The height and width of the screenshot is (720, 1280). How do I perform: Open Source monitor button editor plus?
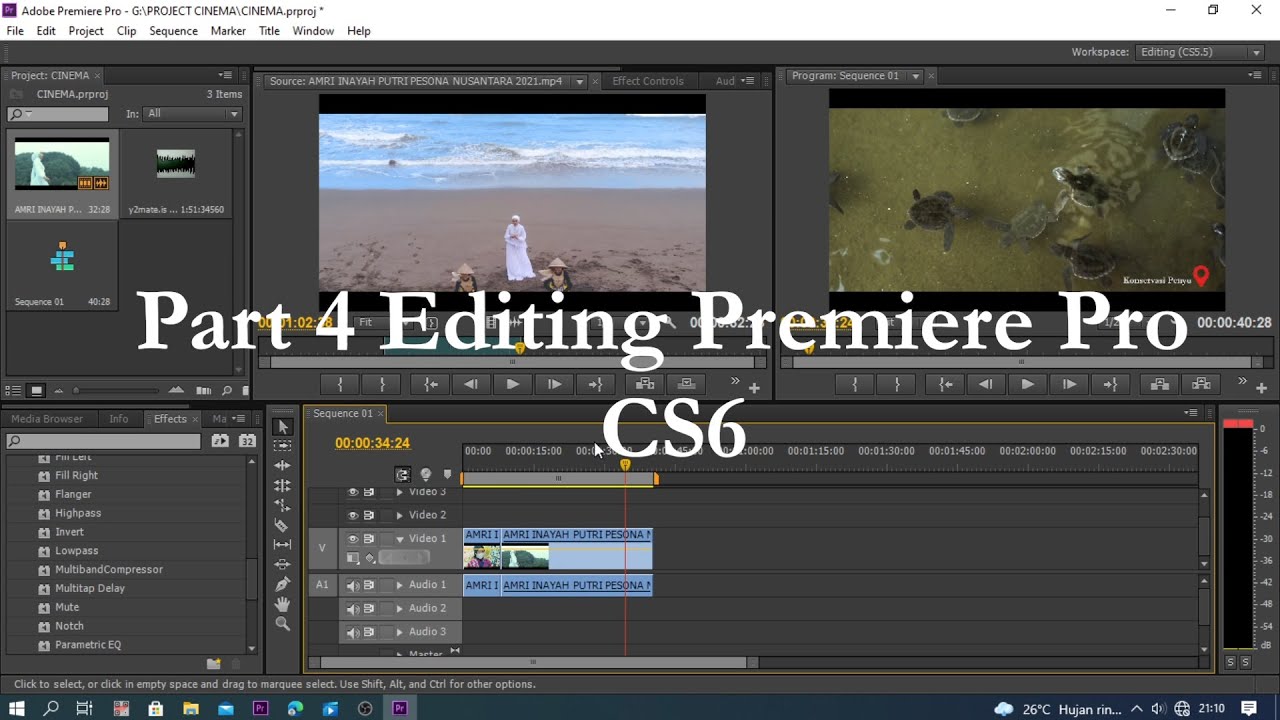pos(754,387)
